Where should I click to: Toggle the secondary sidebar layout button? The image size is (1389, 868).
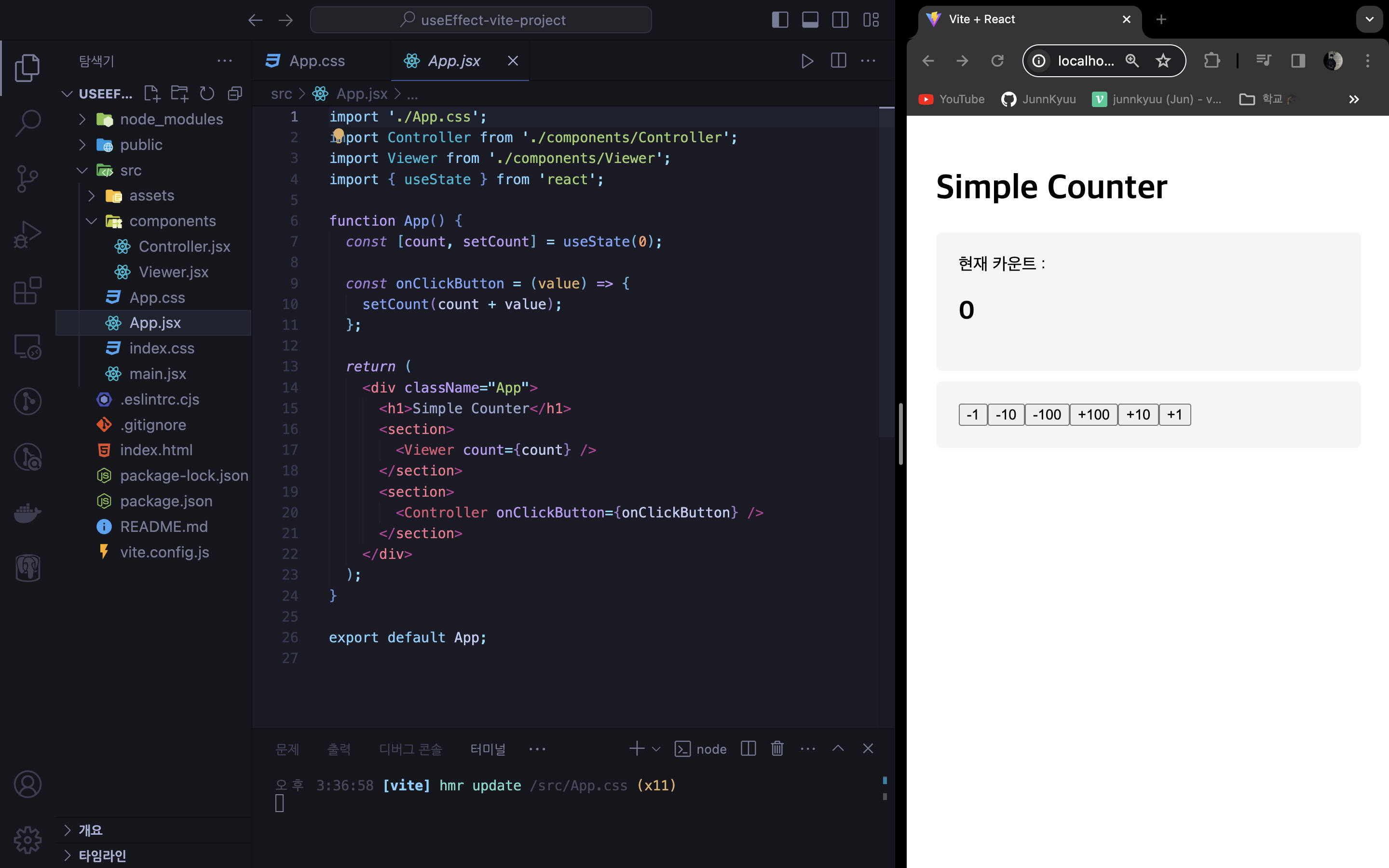[x=840, y=20]
